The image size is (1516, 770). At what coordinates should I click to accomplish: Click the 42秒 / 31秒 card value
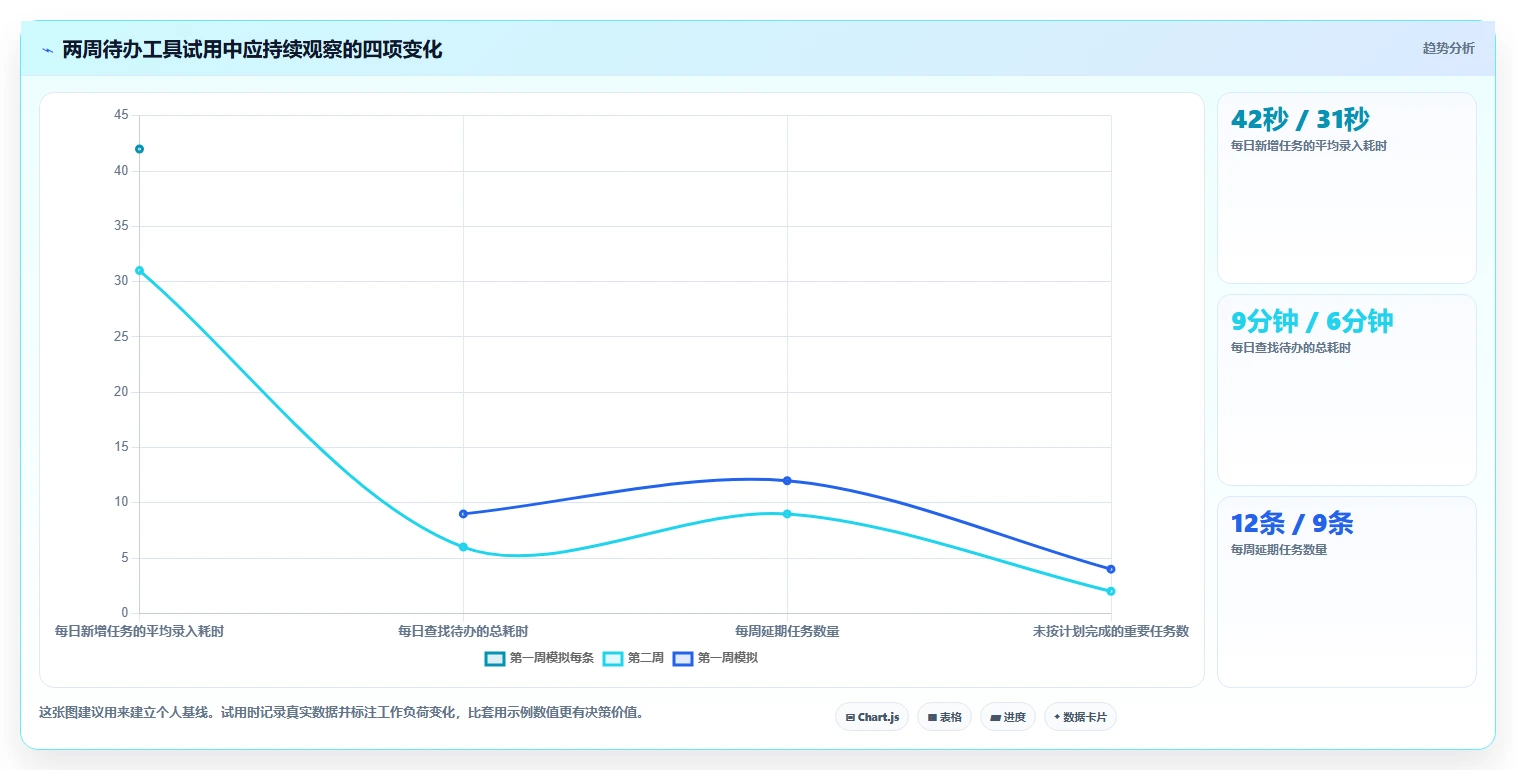pos(1300,120)
